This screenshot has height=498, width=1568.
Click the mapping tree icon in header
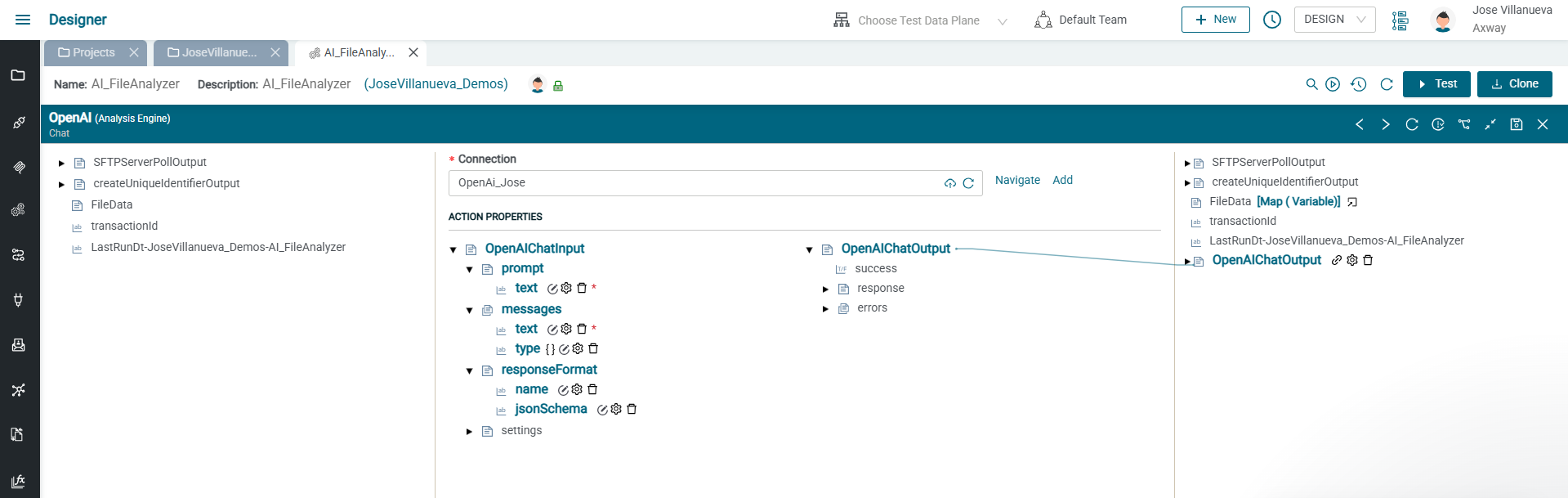point(1464,124)
